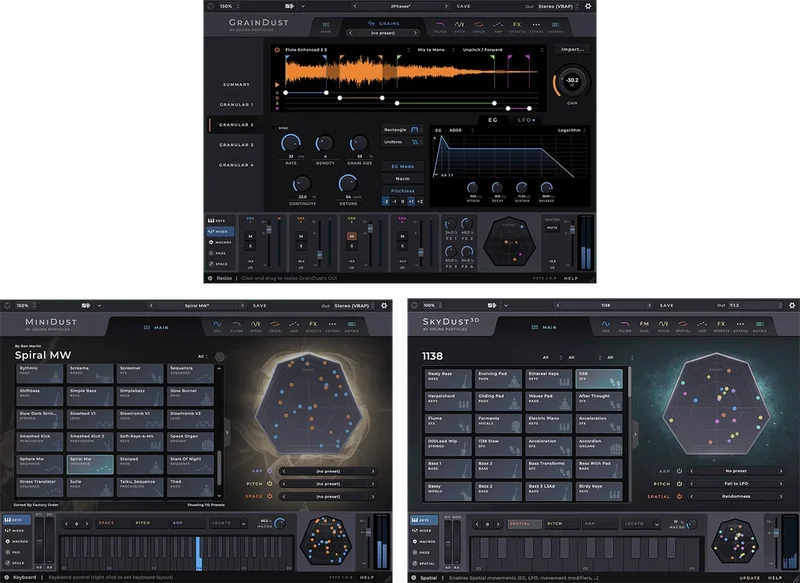
Task: Solo GrainDust mixer channel Gra 2
Action: 301,246
